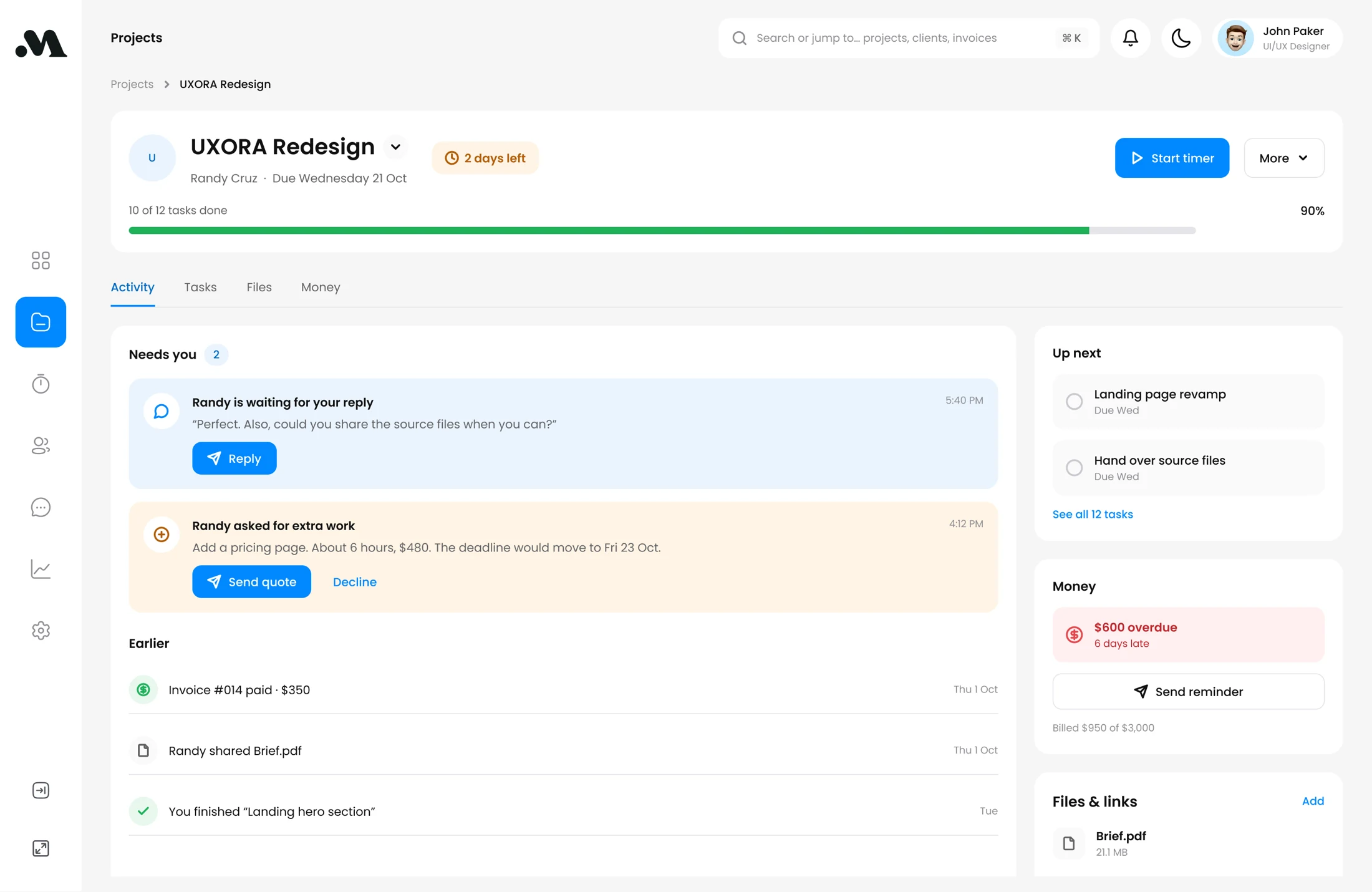This screenshot has width=1372, height=892.
Task: Click the chat icon on Randy's reply card
Action: click(x=162, y=411)
